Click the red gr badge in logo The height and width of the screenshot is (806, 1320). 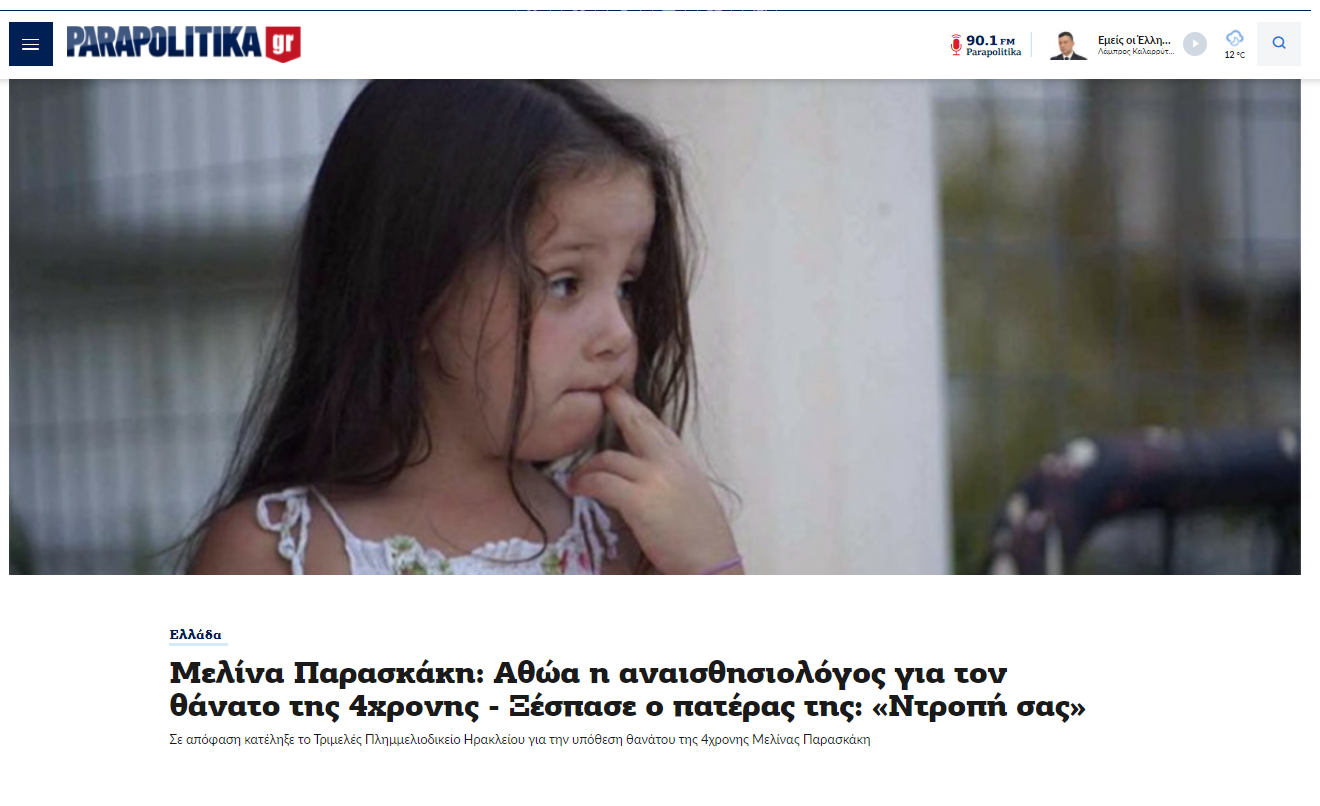pyautogui.click(x=283, y=43)
